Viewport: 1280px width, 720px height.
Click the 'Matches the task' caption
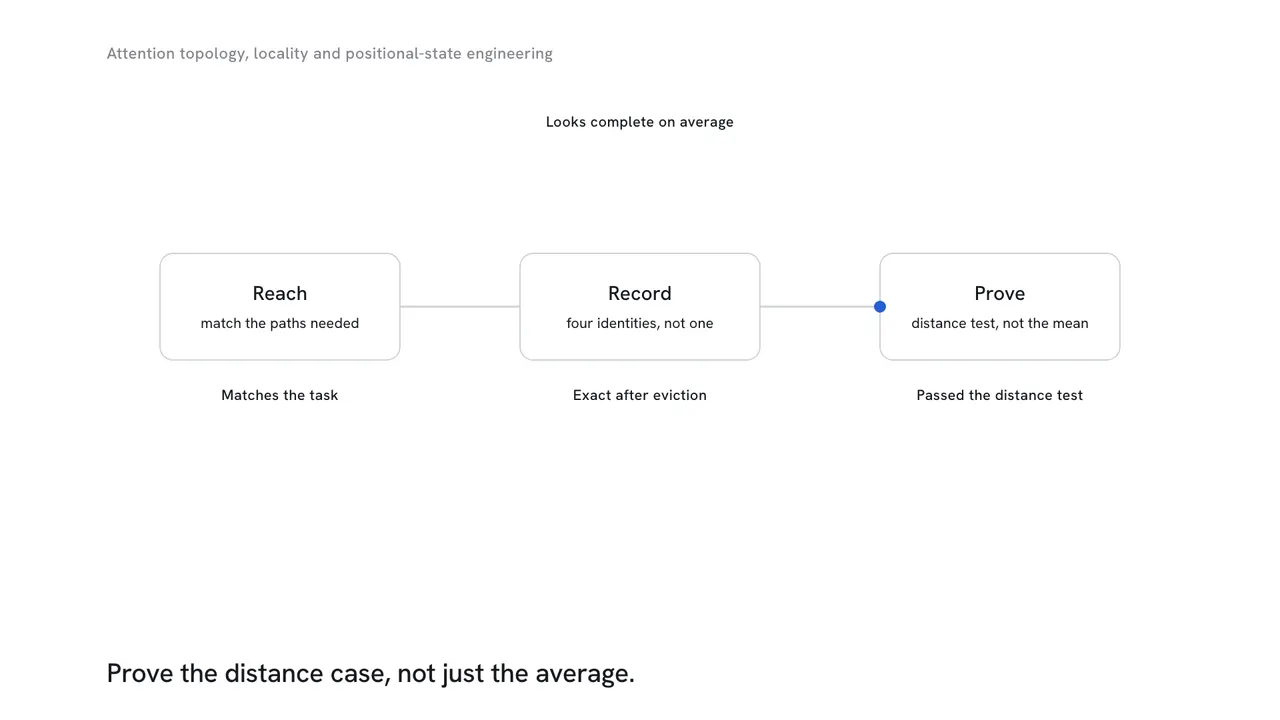pyautogui.click(x=280, y=395)
